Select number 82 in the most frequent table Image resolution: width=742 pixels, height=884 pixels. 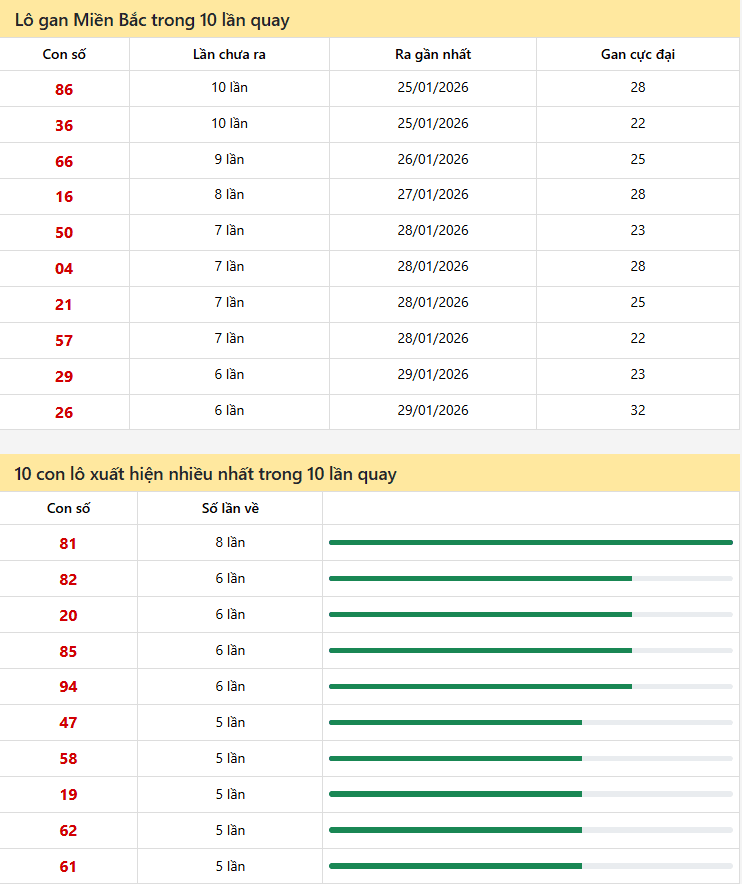68,580
